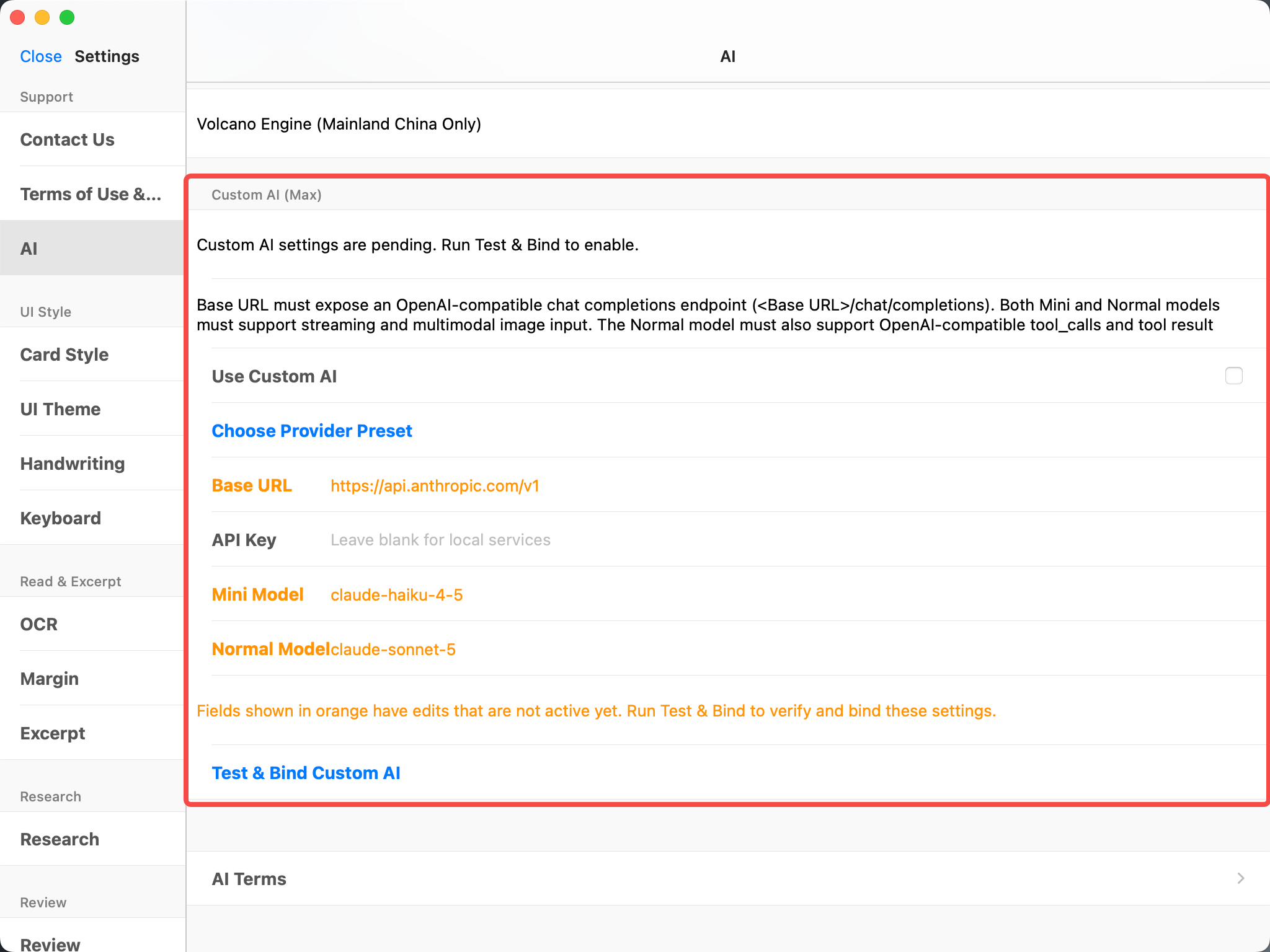Edit the Base URL field
Screen dimensions: 1270x952
(x=797, y=485)
